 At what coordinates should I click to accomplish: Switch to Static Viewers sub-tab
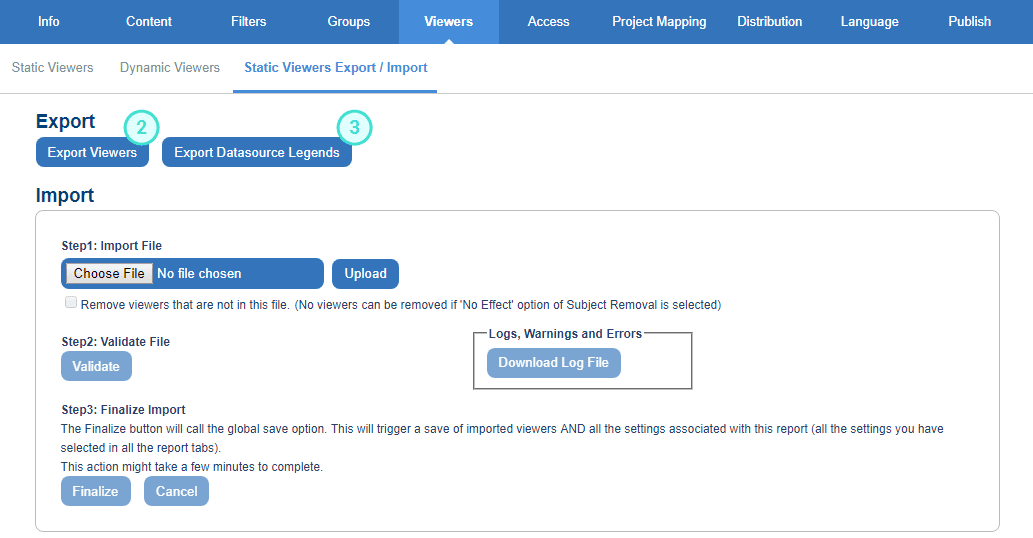pos(53,68)
